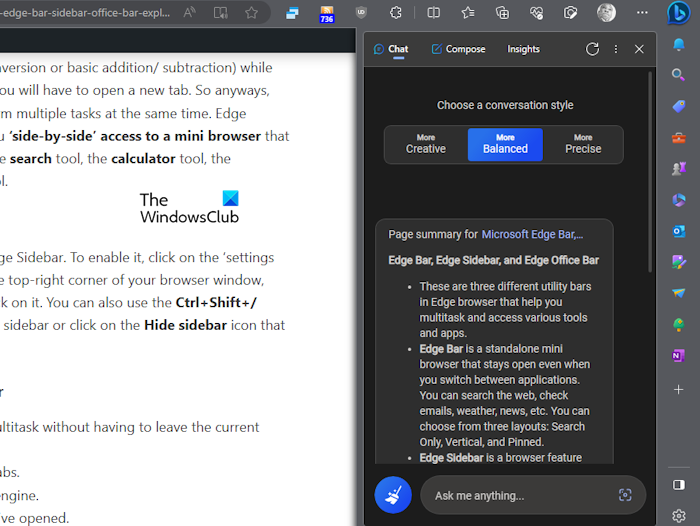Open the Microsoft Edge Bar page summary link
This screenshot has width=700, height=526.
pos(532,234)
